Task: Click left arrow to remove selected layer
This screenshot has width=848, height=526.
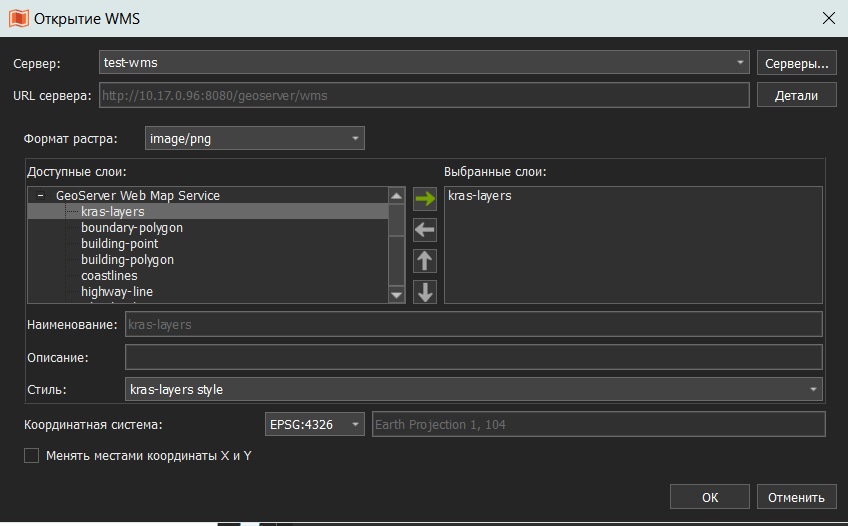Action: 425,230
